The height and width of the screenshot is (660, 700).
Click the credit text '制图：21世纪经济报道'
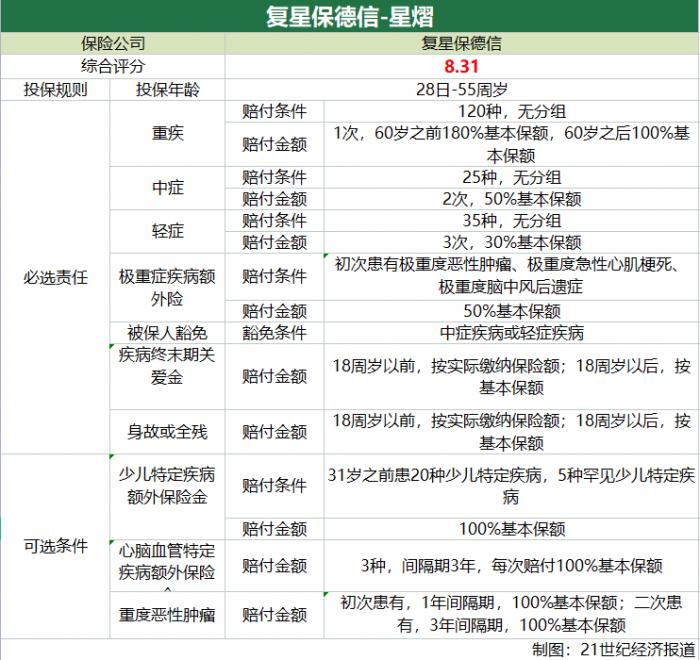pos(613,649)
